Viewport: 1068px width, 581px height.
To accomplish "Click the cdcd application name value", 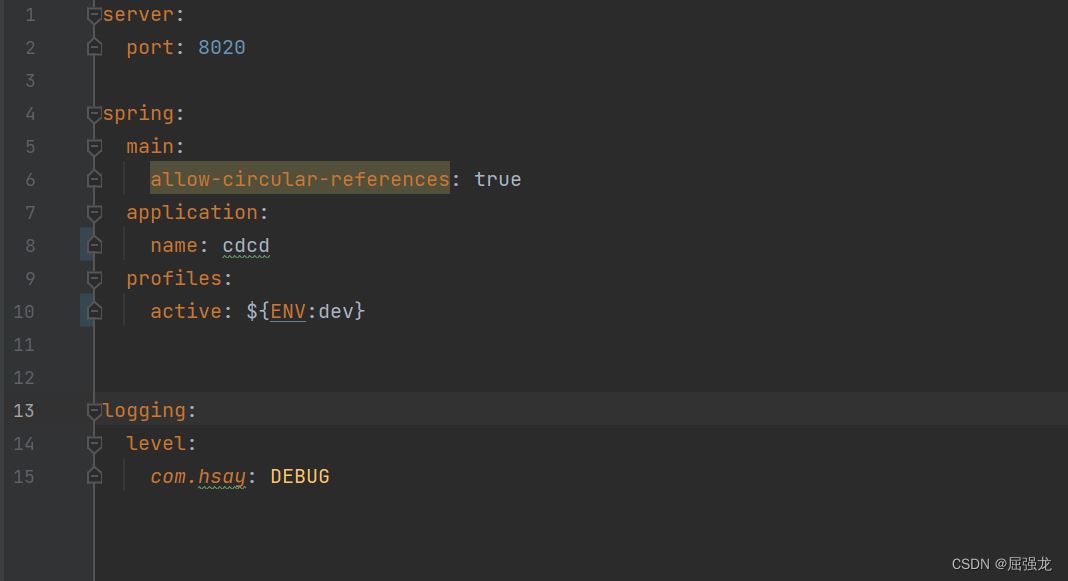I will point(246,245).
